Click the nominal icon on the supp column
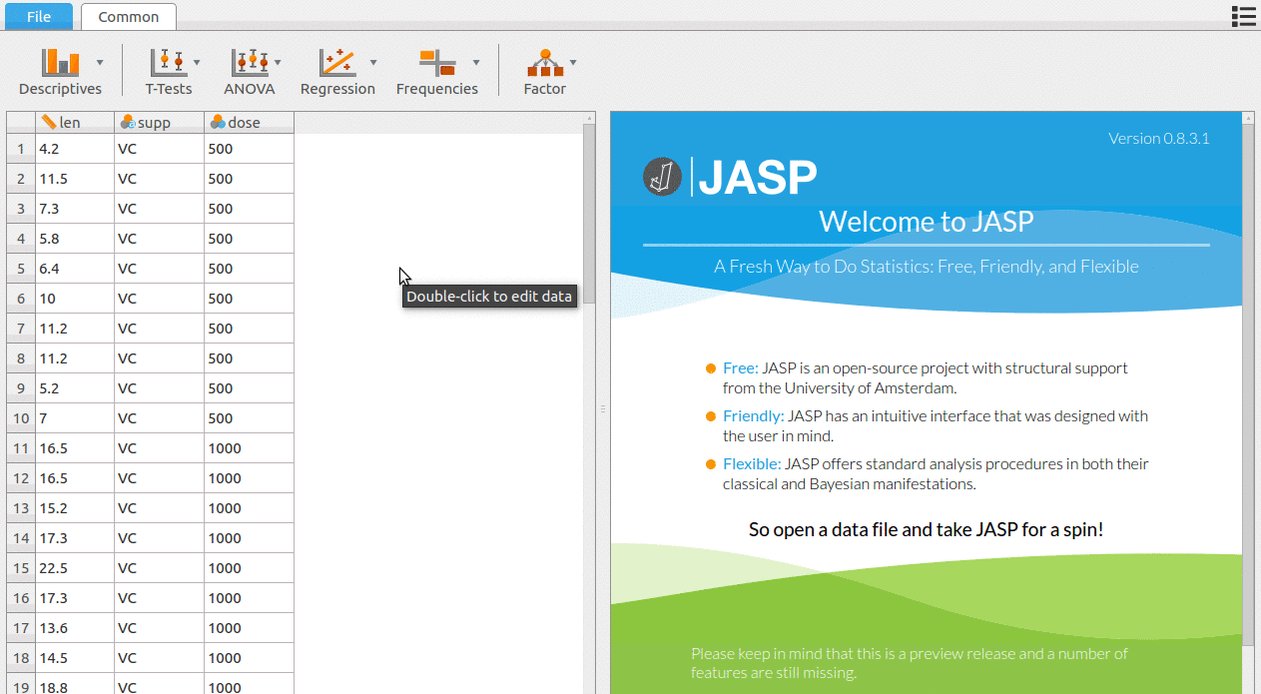Screen dimensions: 1261x694 (128, 121)
